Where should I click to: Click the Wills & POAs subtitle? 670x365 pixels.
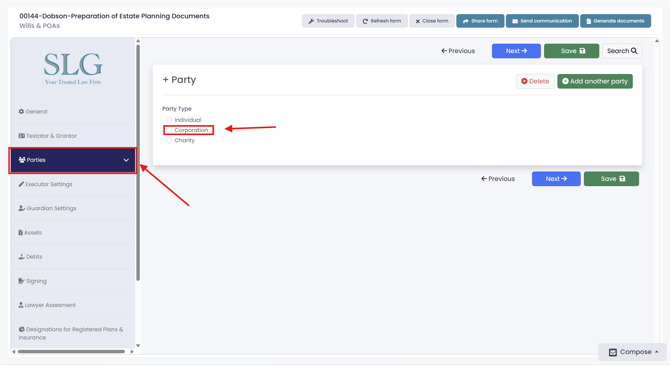39,26
